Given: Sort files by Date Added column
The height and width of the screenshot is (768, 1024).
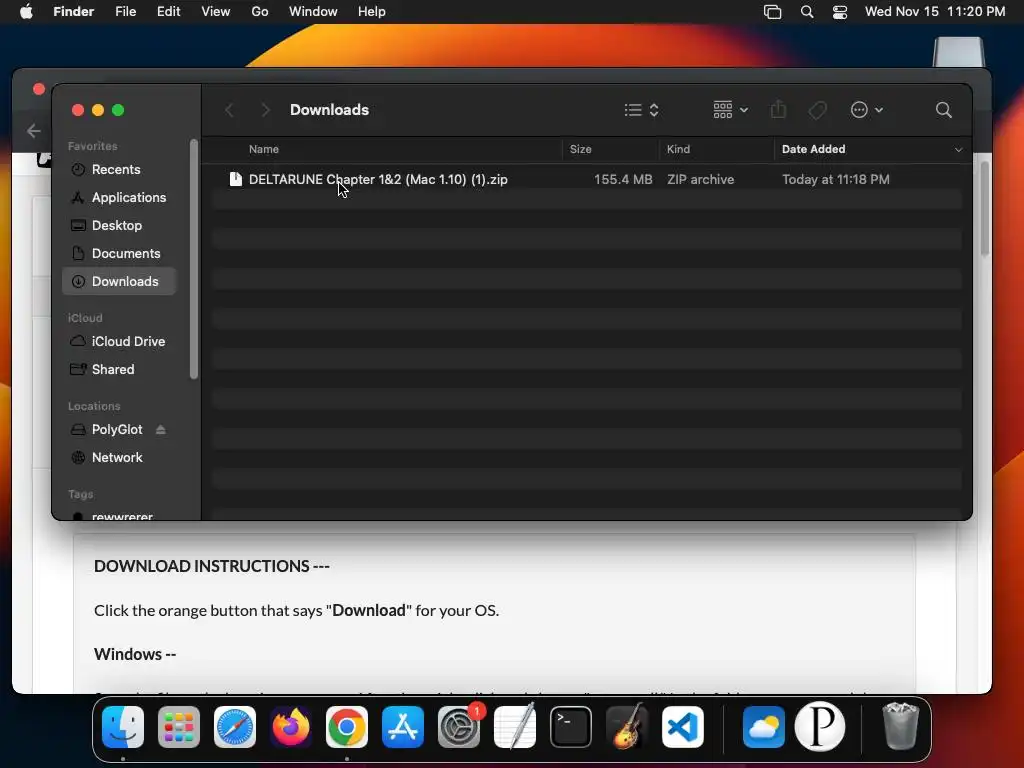Looking at the screenshot, I should tap(814, 149).
